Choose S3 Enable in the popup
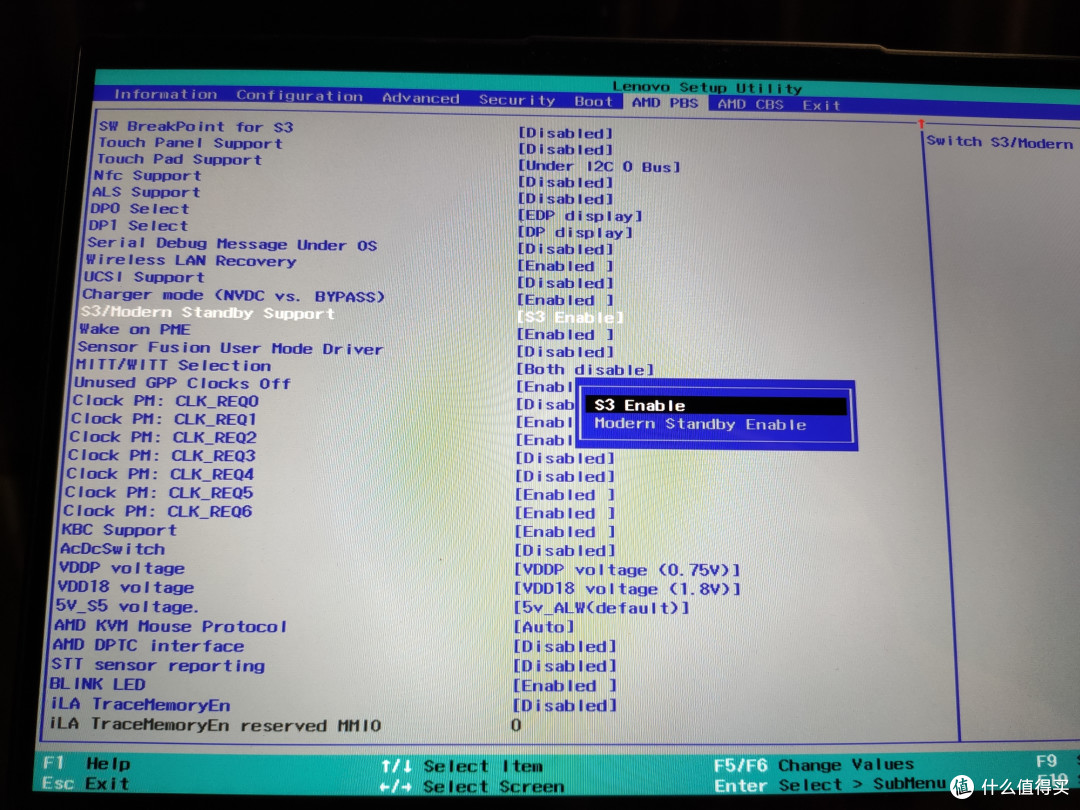This screenshot has height=810, width=1080. click(715, 405)
